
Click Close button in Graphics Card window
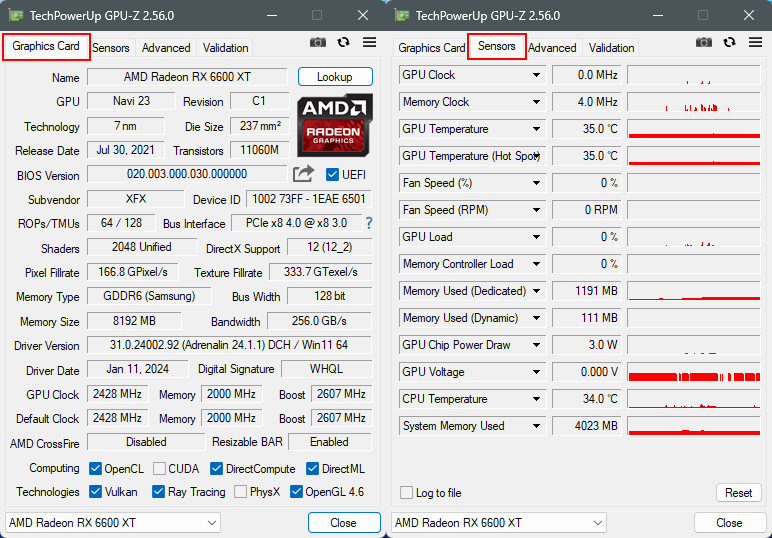click(344, 523)
